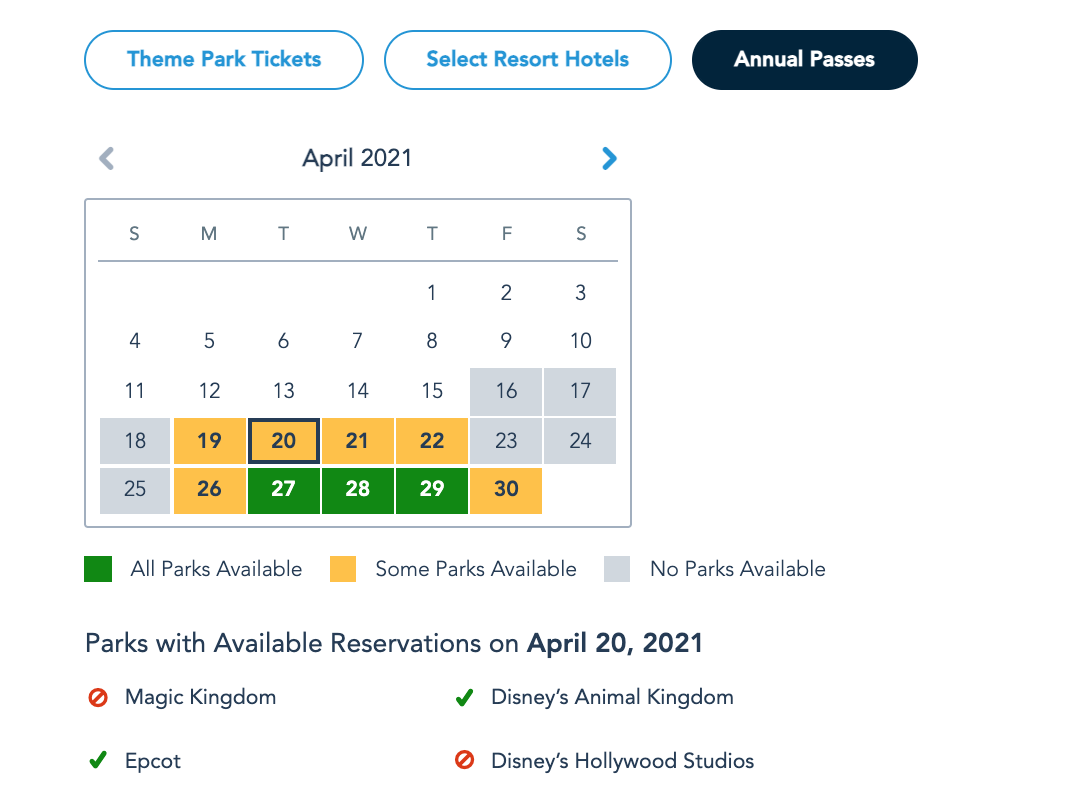Switch to Theme Park Tickets tab
Image resolution: width=1074 pixels, height=810 pixels.
click(x=224, y=59)
